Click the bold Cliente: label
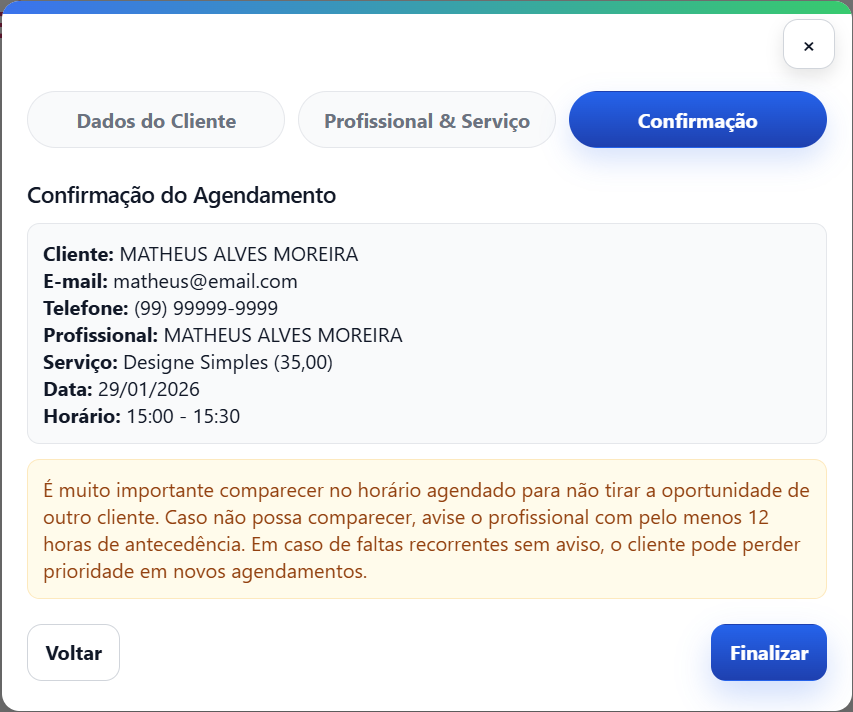Screen dimensions: 853x712 click(79, 254)
